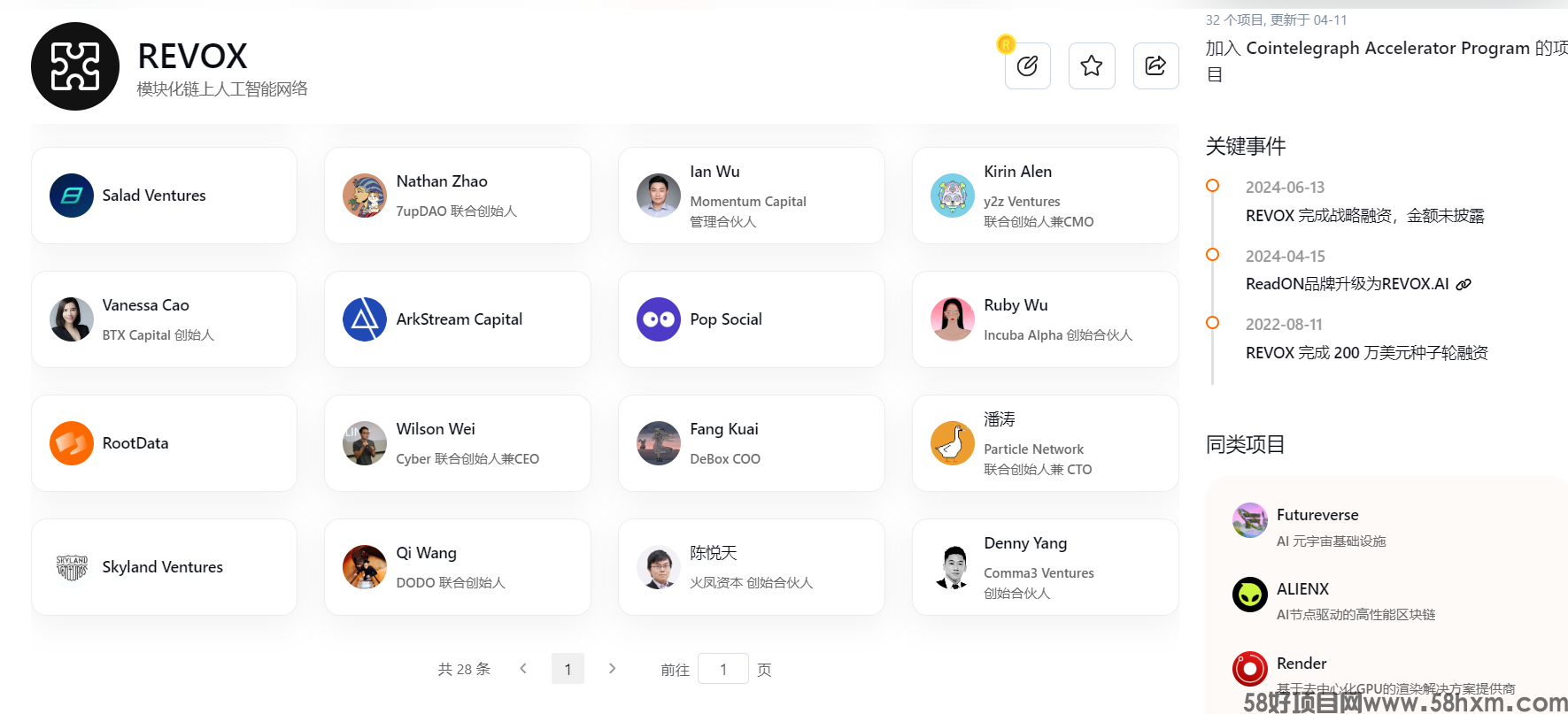Open the Futureverse project icon
Viewport: 1568px width, 714px height.
[x=1250, y=520]
